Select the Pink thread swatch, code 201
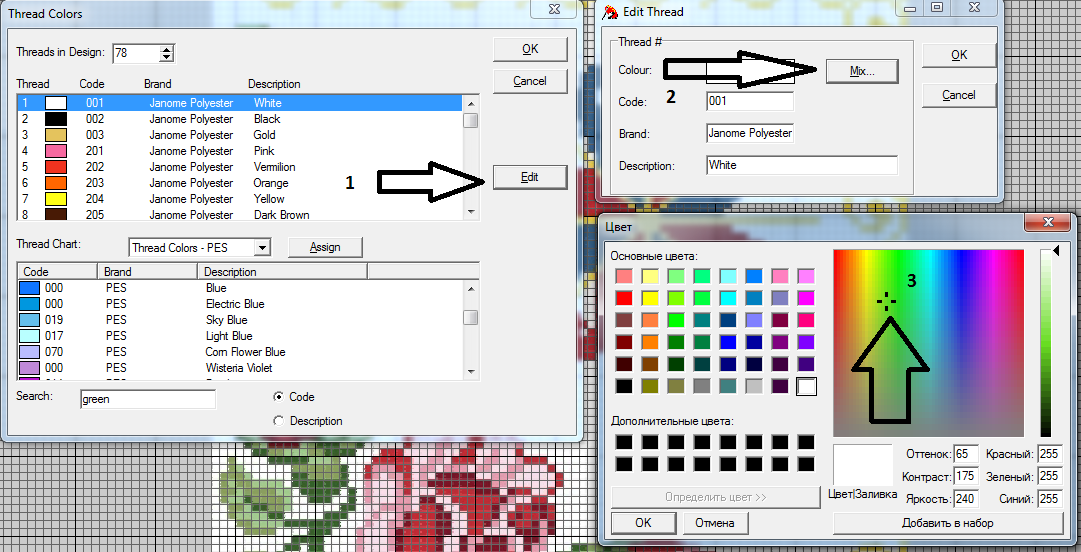 click(55, 151)
